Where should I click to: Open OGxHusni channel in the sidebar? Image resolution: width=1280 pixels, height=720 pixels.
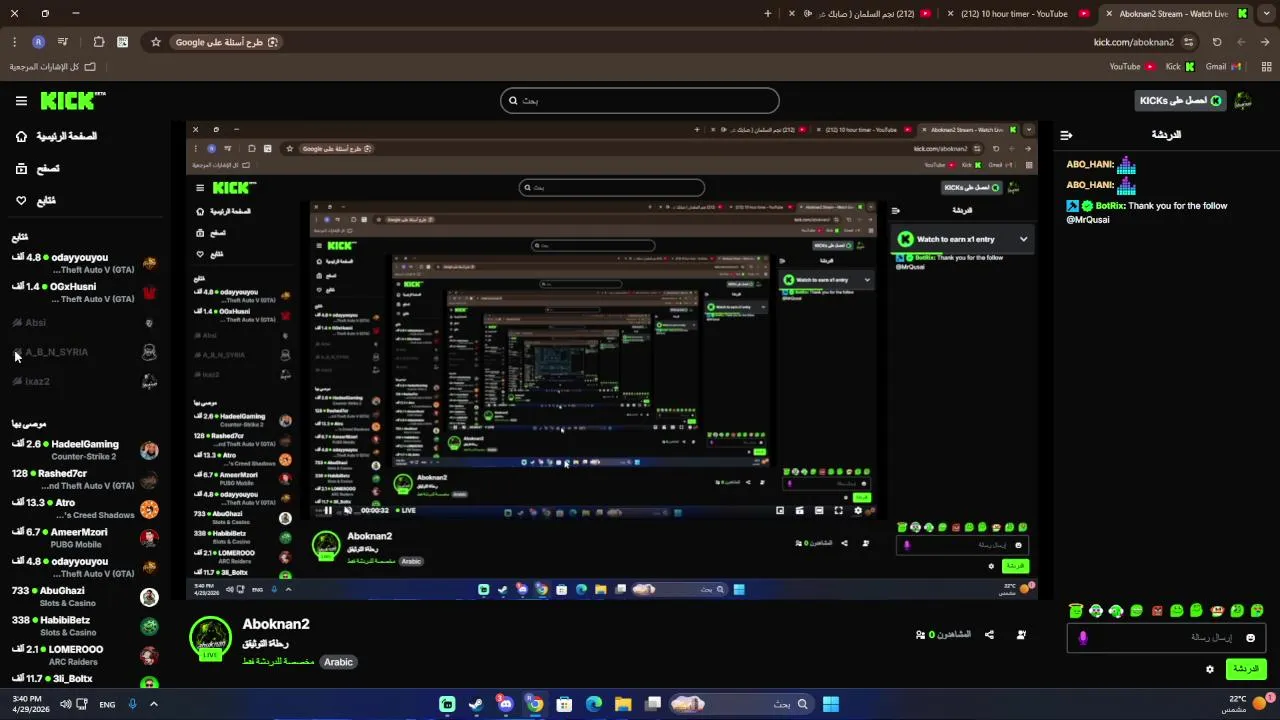pyautogui.click(x=85, y=292)
